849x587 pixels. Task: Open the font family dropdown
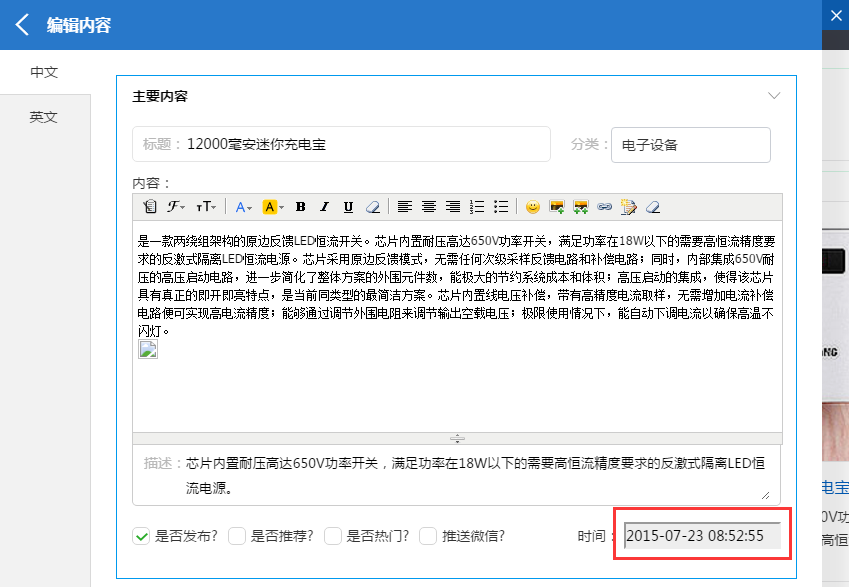(175, 206)
